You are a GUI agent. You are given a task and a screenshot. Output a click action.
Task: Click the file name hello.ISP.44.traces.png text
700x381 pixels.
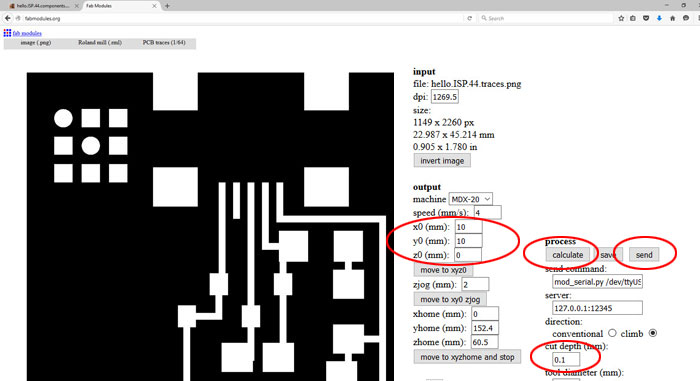(x=476, y=84)
